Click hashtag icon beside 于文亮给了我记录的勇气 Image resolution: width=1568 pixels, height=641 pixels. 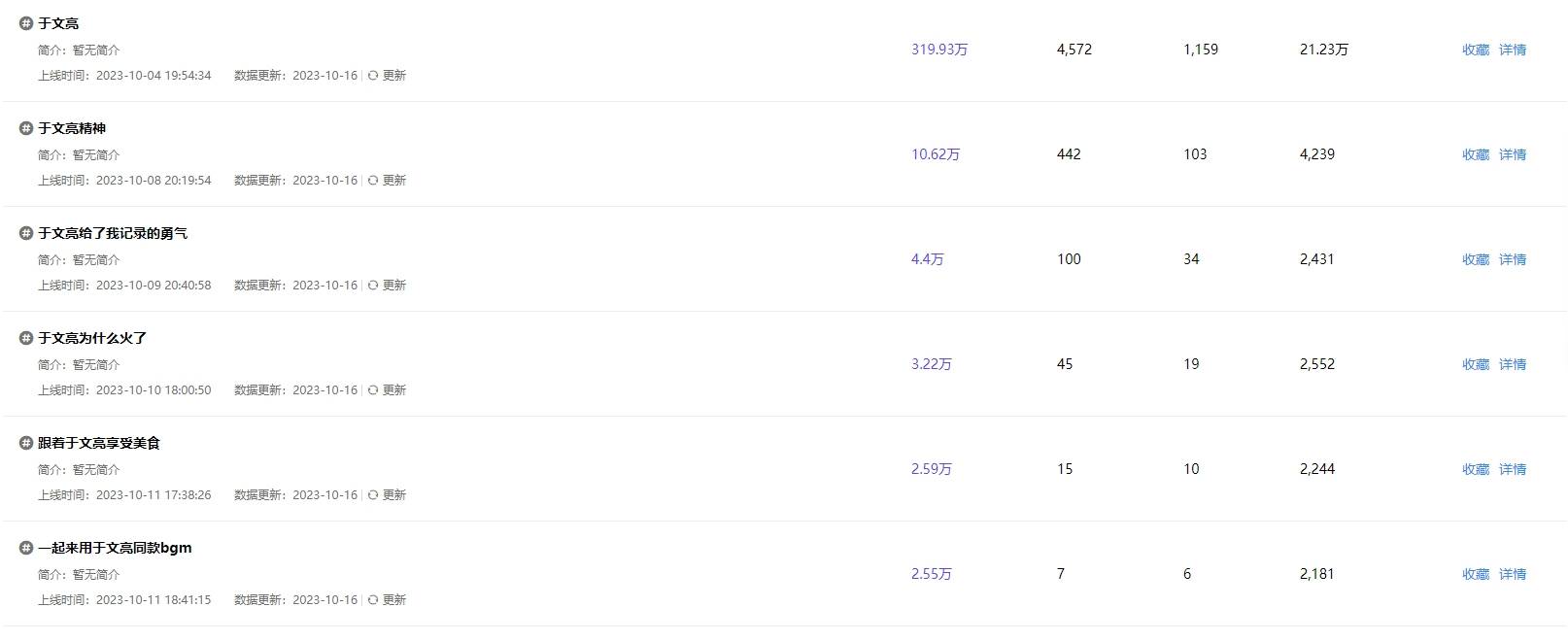(x=26, y=233)
